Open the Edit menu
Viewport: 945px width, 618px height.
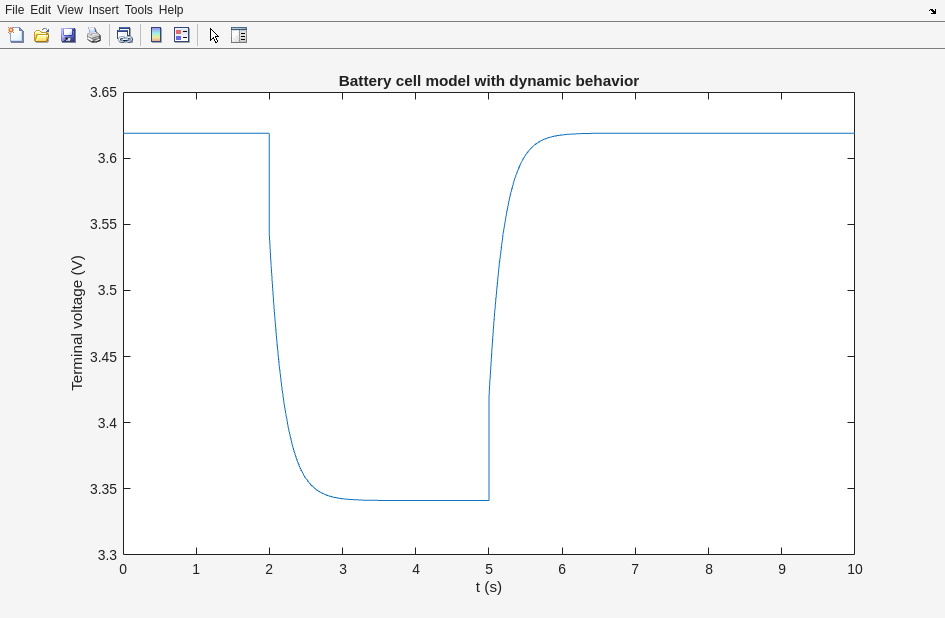40,10
